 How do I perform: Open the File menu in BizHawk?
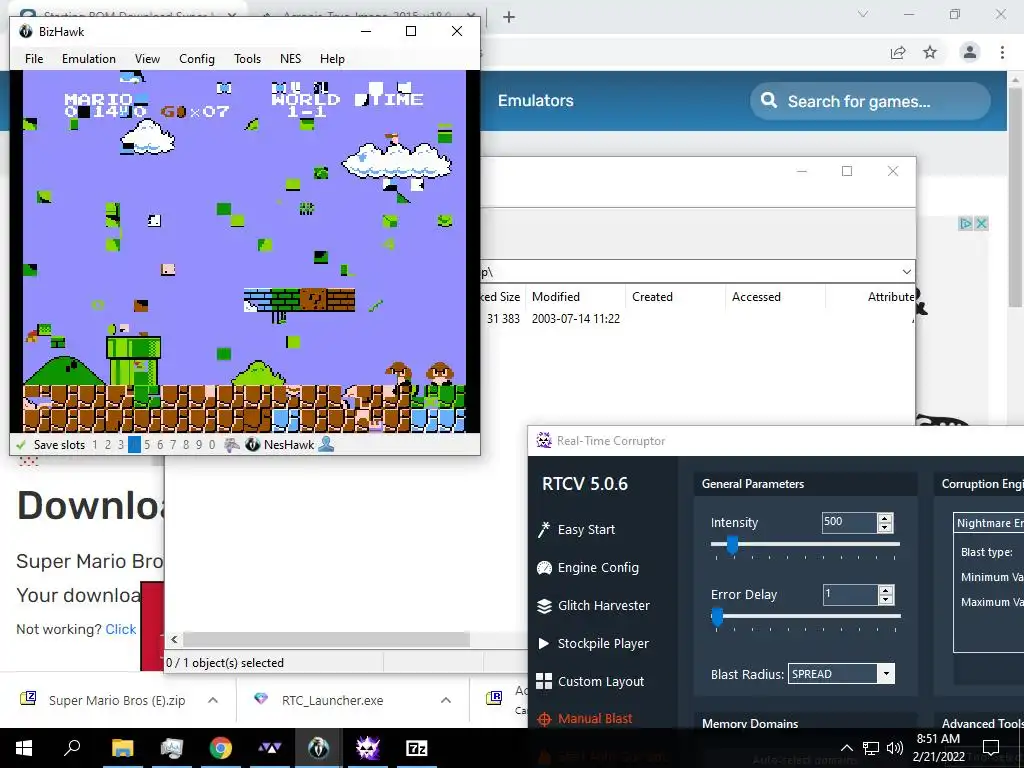[34, 59]
